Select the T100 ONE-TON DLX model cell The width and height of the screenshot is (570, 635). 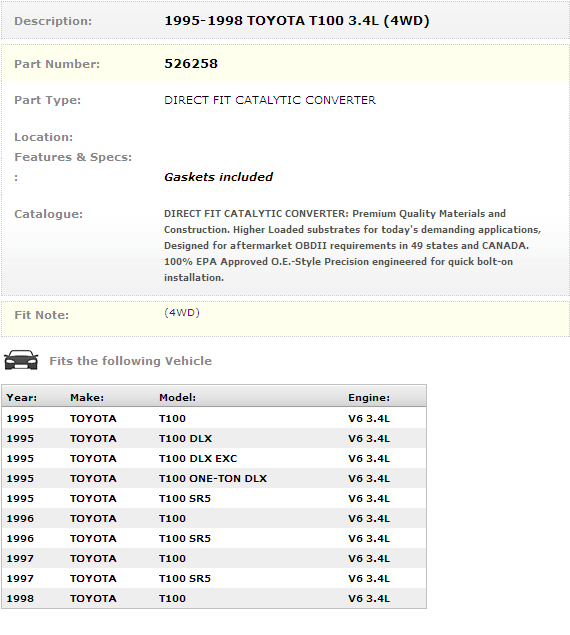pos(213,479)
